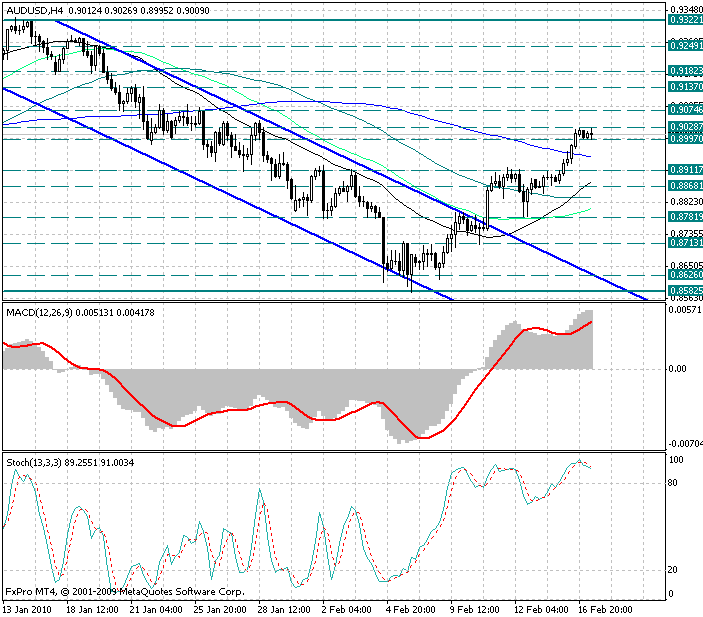703x617 pixels.
Task: Click the 0.8997 price level label
Action: click(685, 139)
